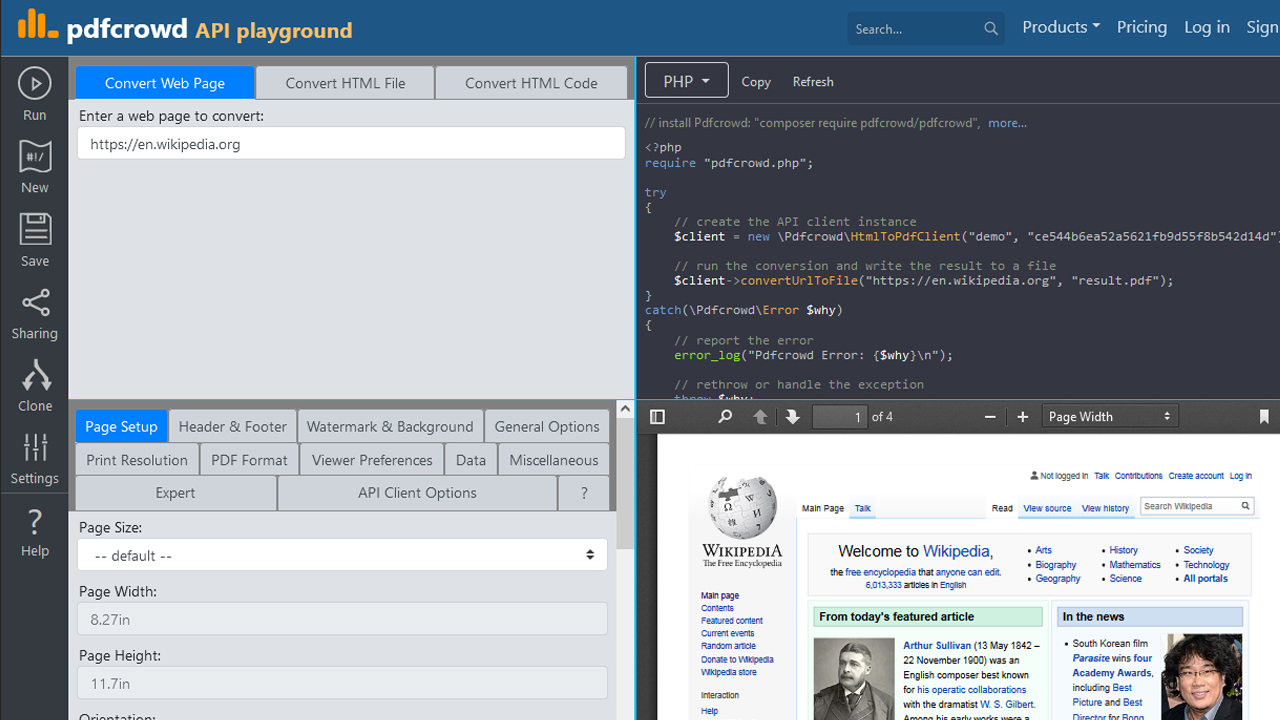Open the Products dropdown menu
Screen dimensions: 1280x720
coord(1061,27)
